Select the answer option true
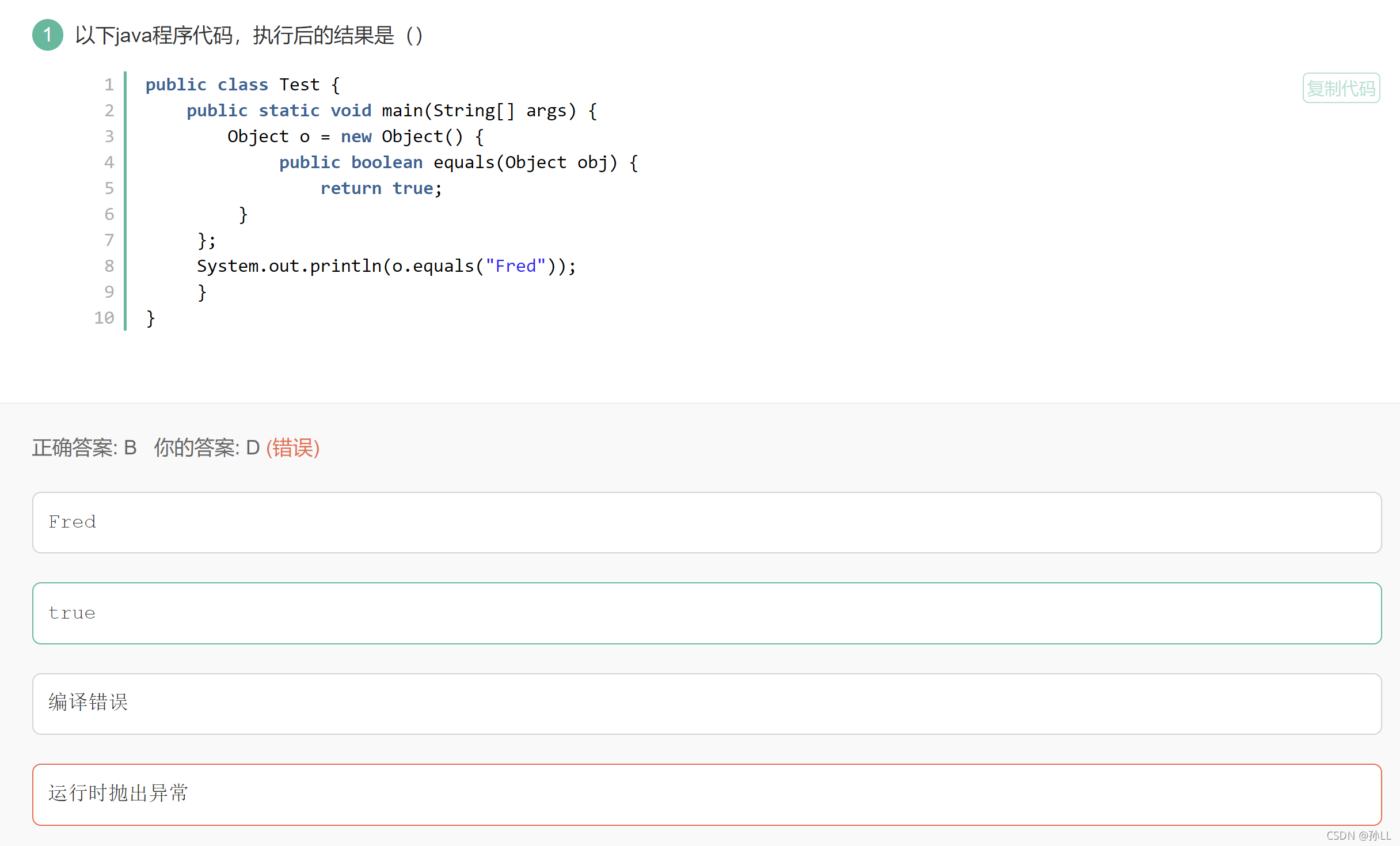 (x=707, y=613)
